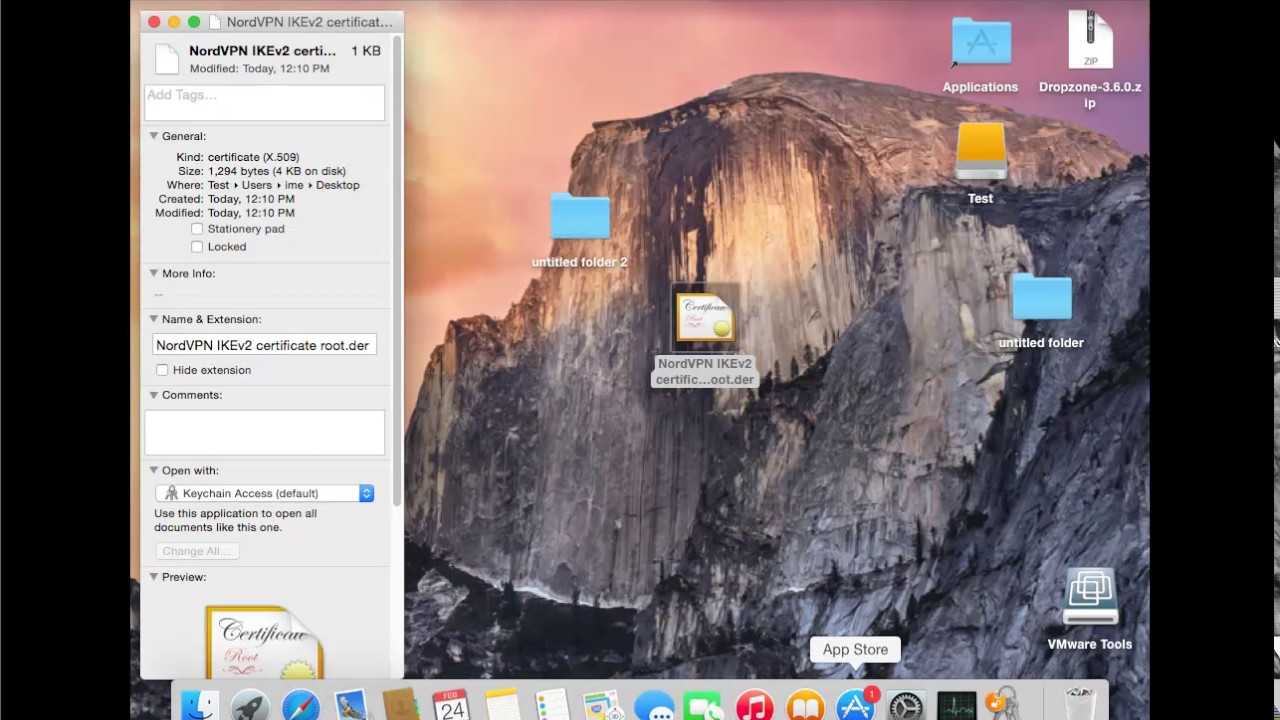Open Launchpad rocket icon in Dock

pyautogui.click(x=250, y=704)
